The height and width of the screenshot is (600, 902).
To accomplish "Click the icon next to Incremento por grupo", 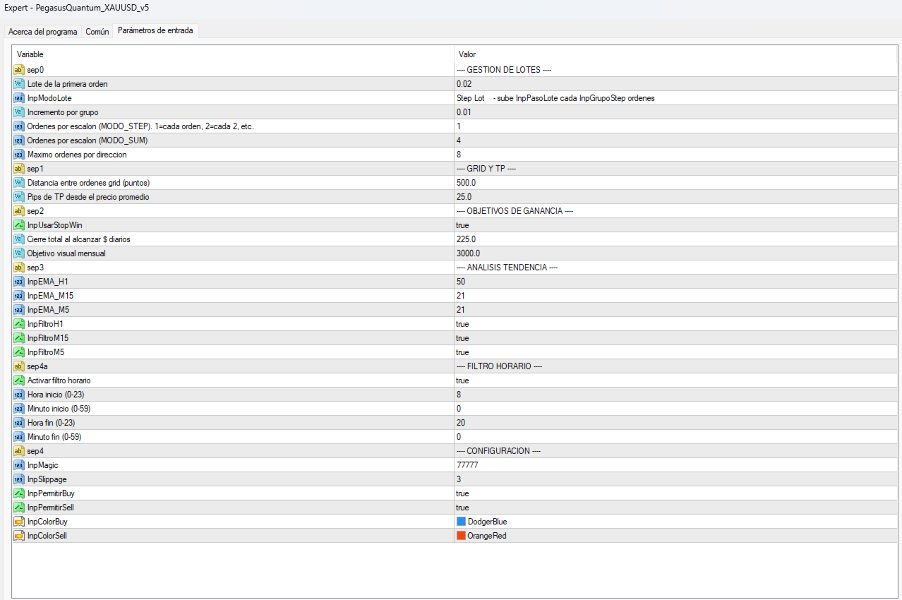I will point(19,112).
